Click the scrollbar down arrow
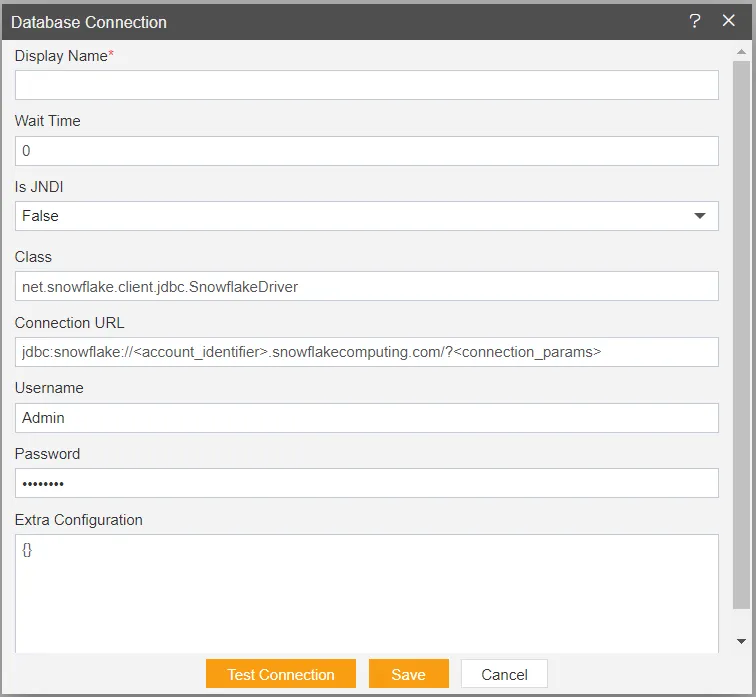The width and height of the screenshot is (756, 697). coord(742,641)
